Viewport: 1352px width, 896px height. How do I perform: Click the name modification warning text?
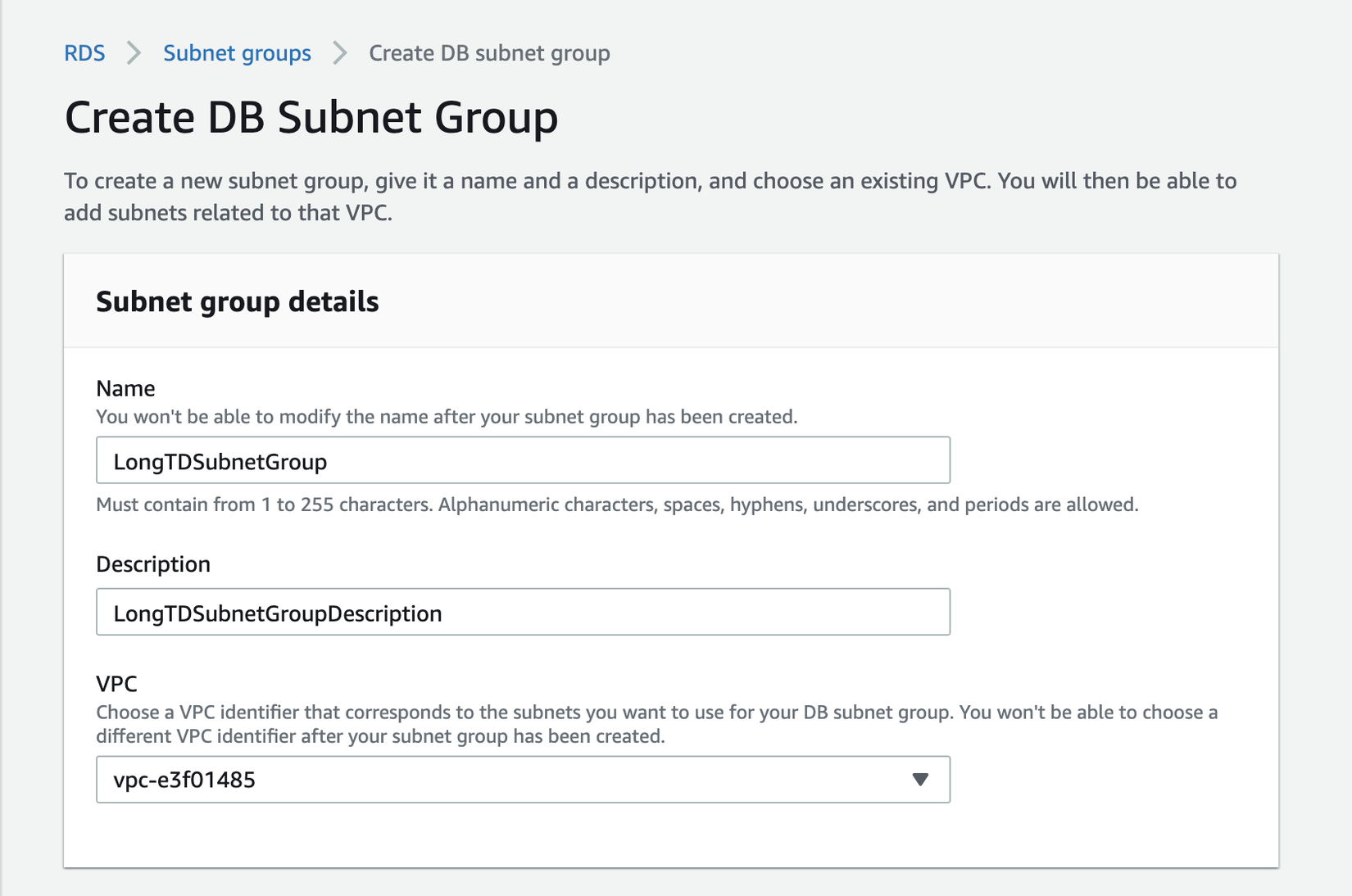(x=447, y=417)
